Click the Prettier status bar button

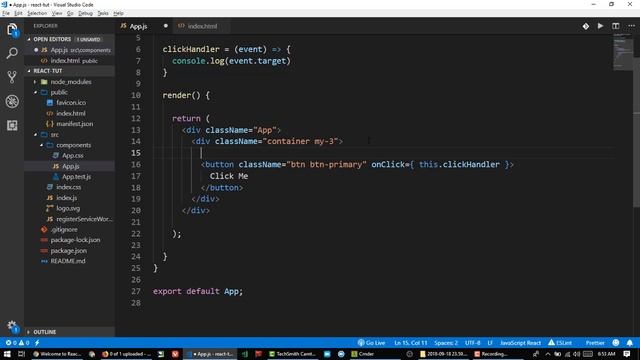(595, 343)
